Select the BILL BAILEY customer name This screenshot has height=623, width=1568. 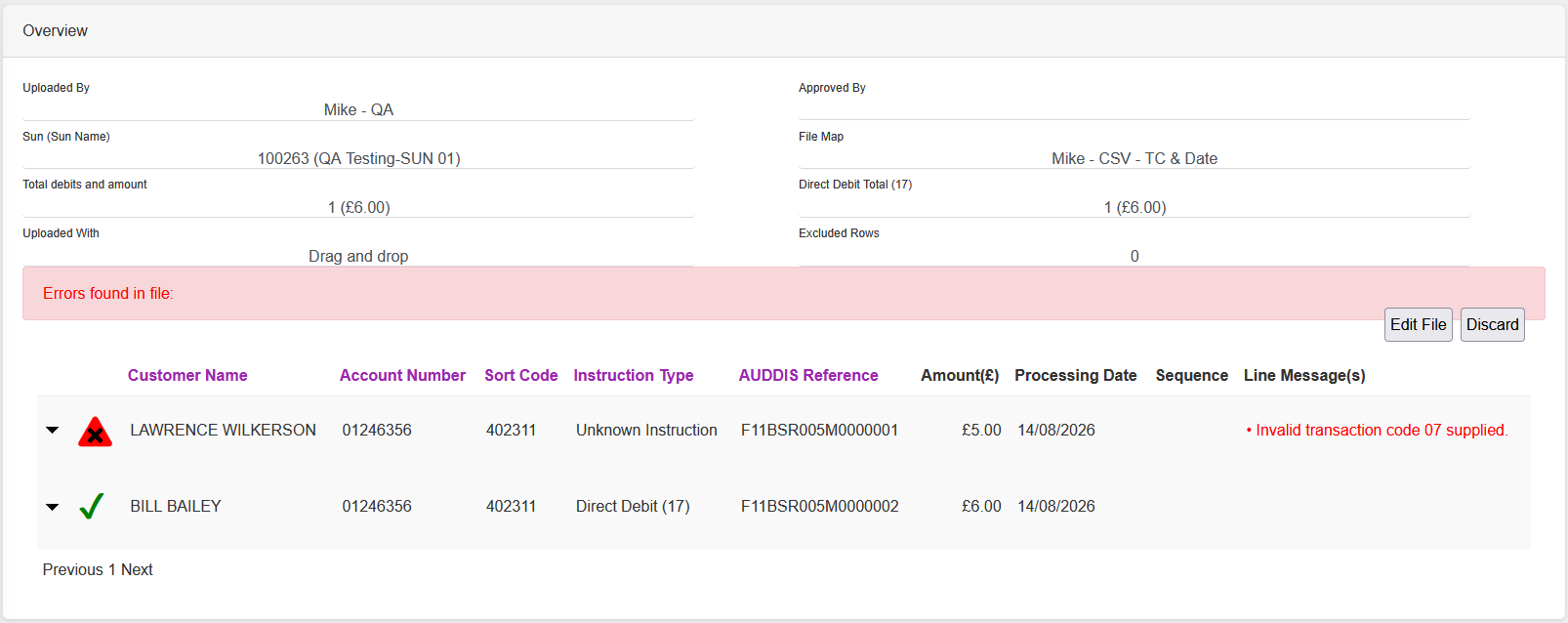[176, 506]
